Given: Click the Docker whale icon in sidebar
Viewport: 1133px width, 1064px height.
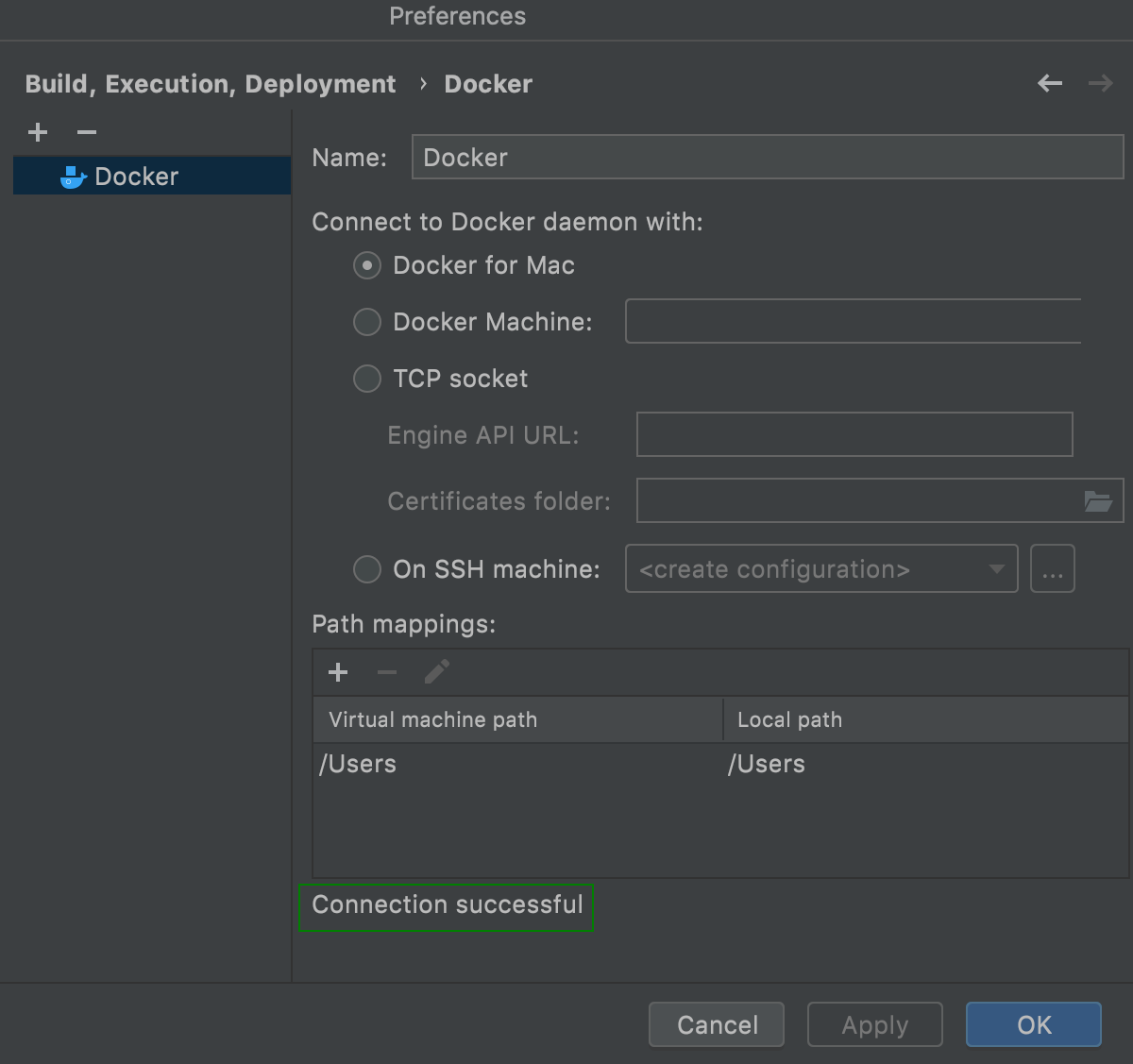Looking at the screenshot, I should (x=74, y=177).
